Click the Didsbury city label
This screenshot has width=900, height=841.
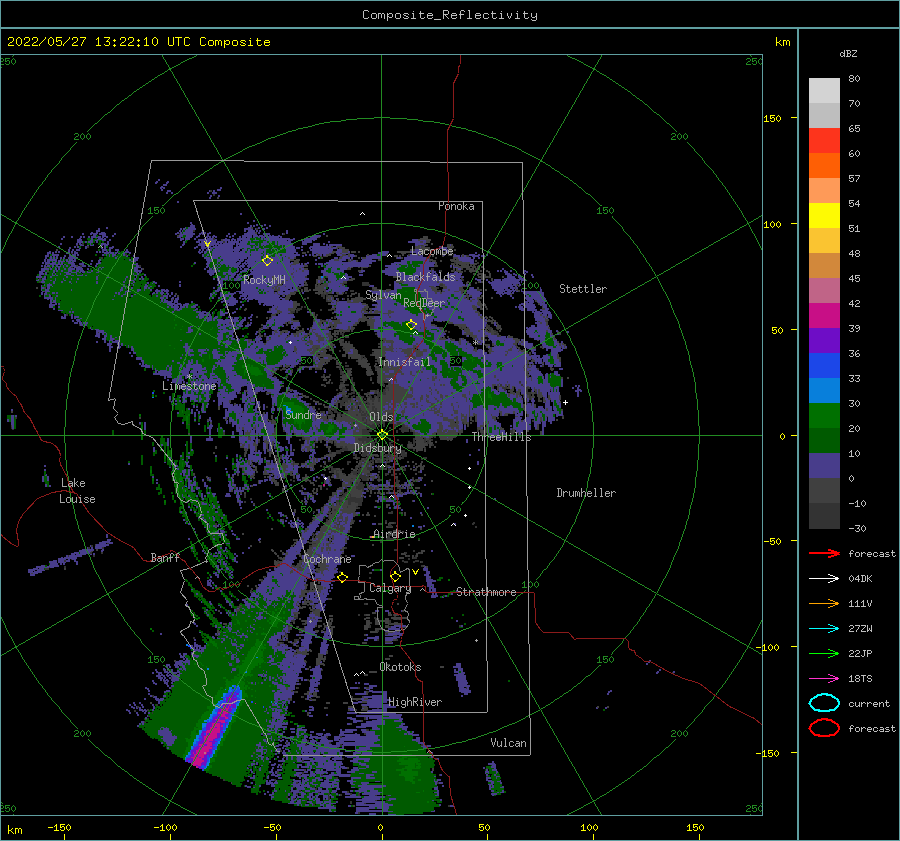pyautogui.click(x=377, y=448)
